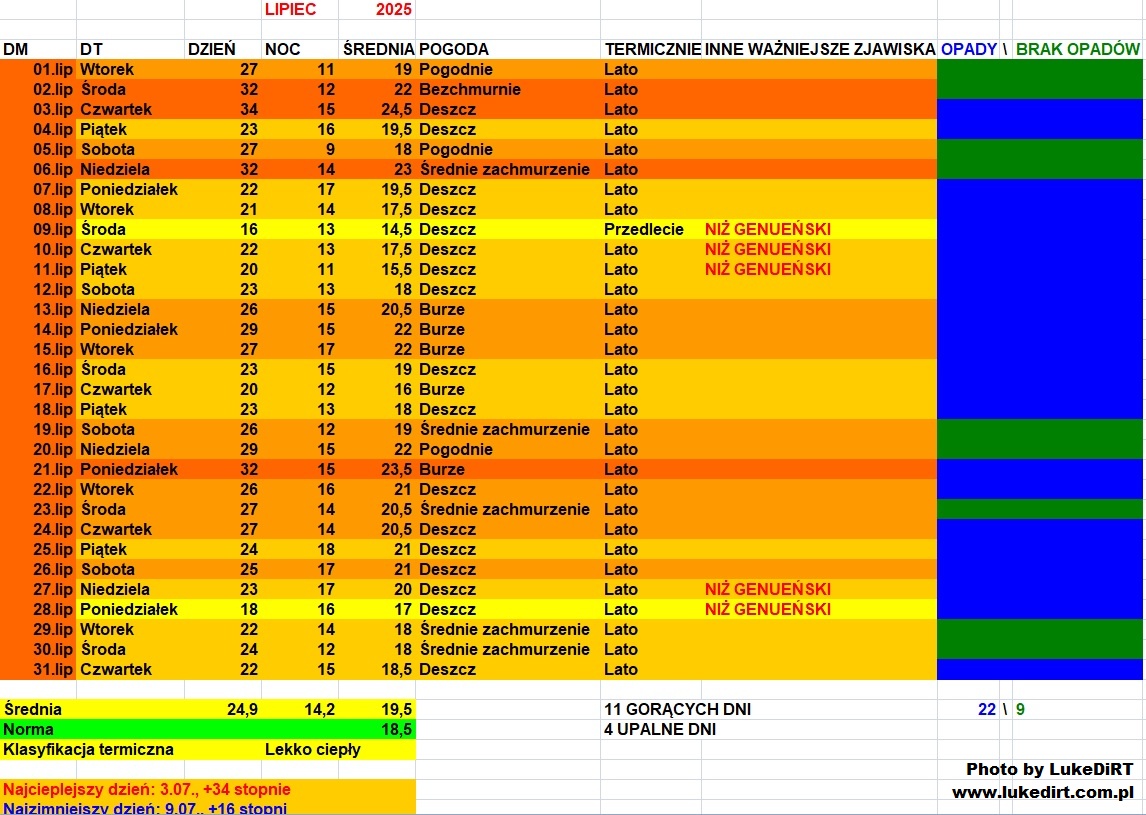Click the POGODA column header
This screenshot has width=1146, height=815.
click(x=454, y=49)
